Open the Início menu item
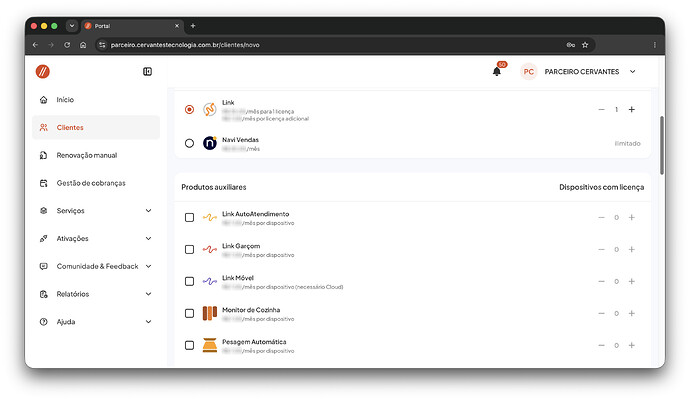 tap(96, 99)
